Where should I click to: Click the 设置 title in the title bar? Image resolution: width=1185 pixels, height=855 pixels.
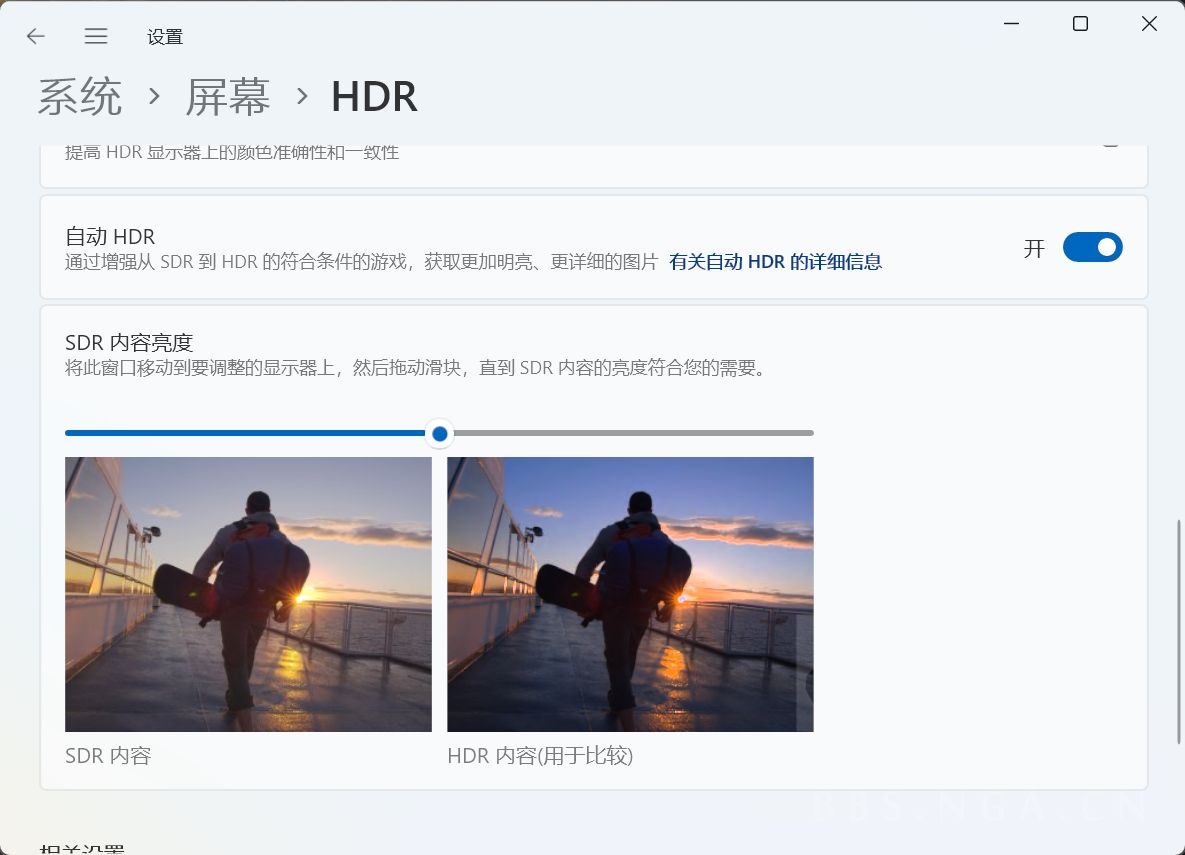164,36
